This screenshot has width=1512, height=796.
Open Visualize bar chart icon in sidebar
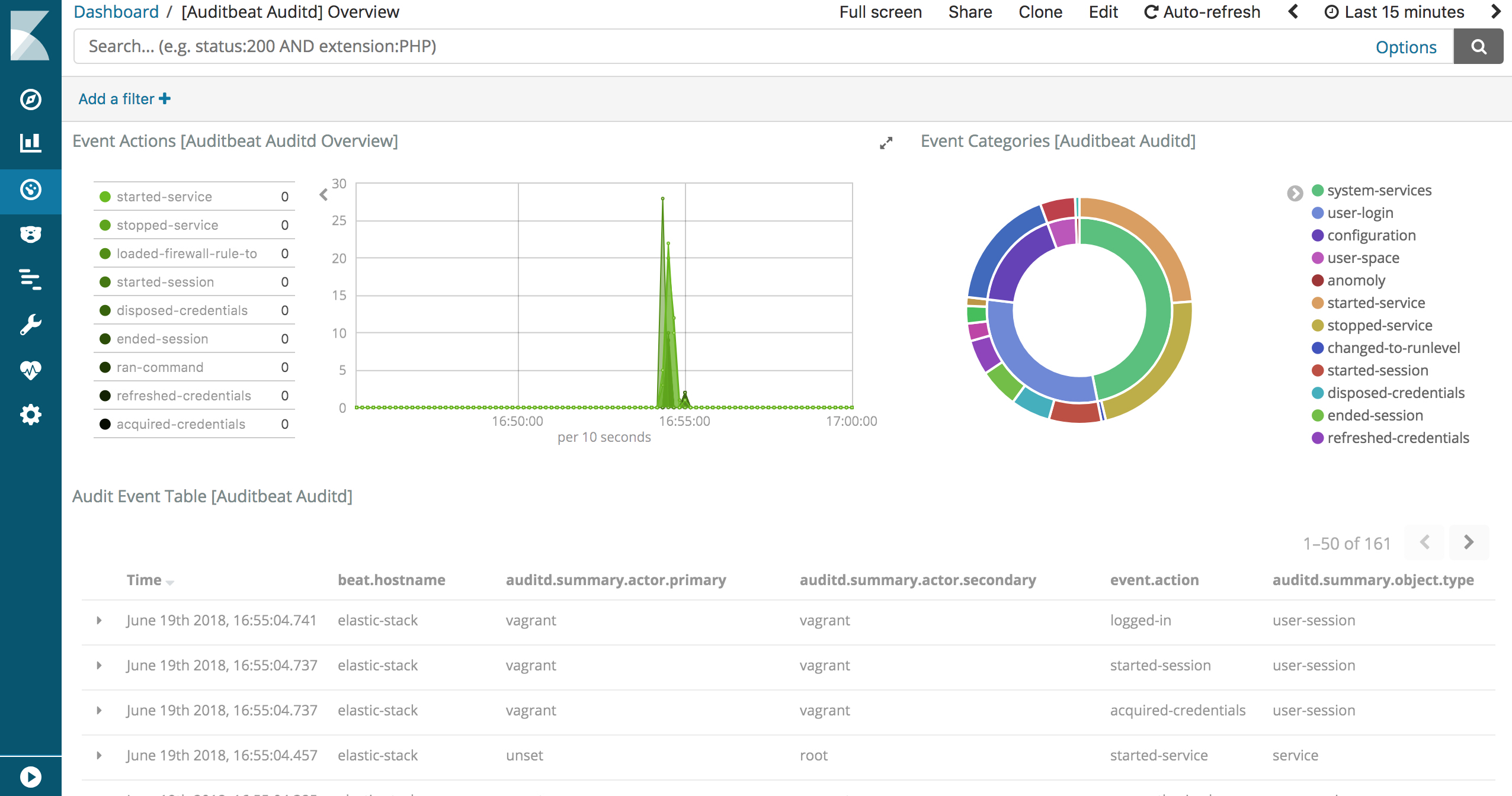coord(30,143)
